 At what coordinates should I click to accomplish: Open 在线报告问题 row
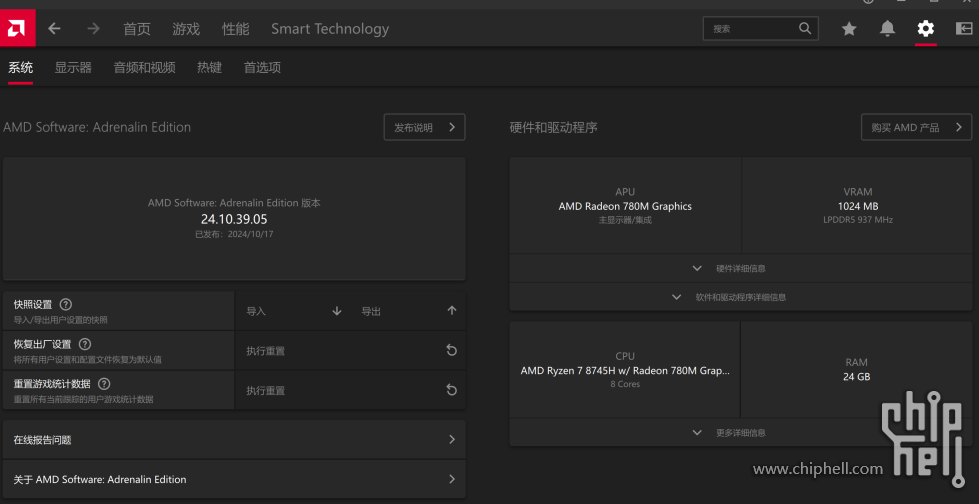234,439
